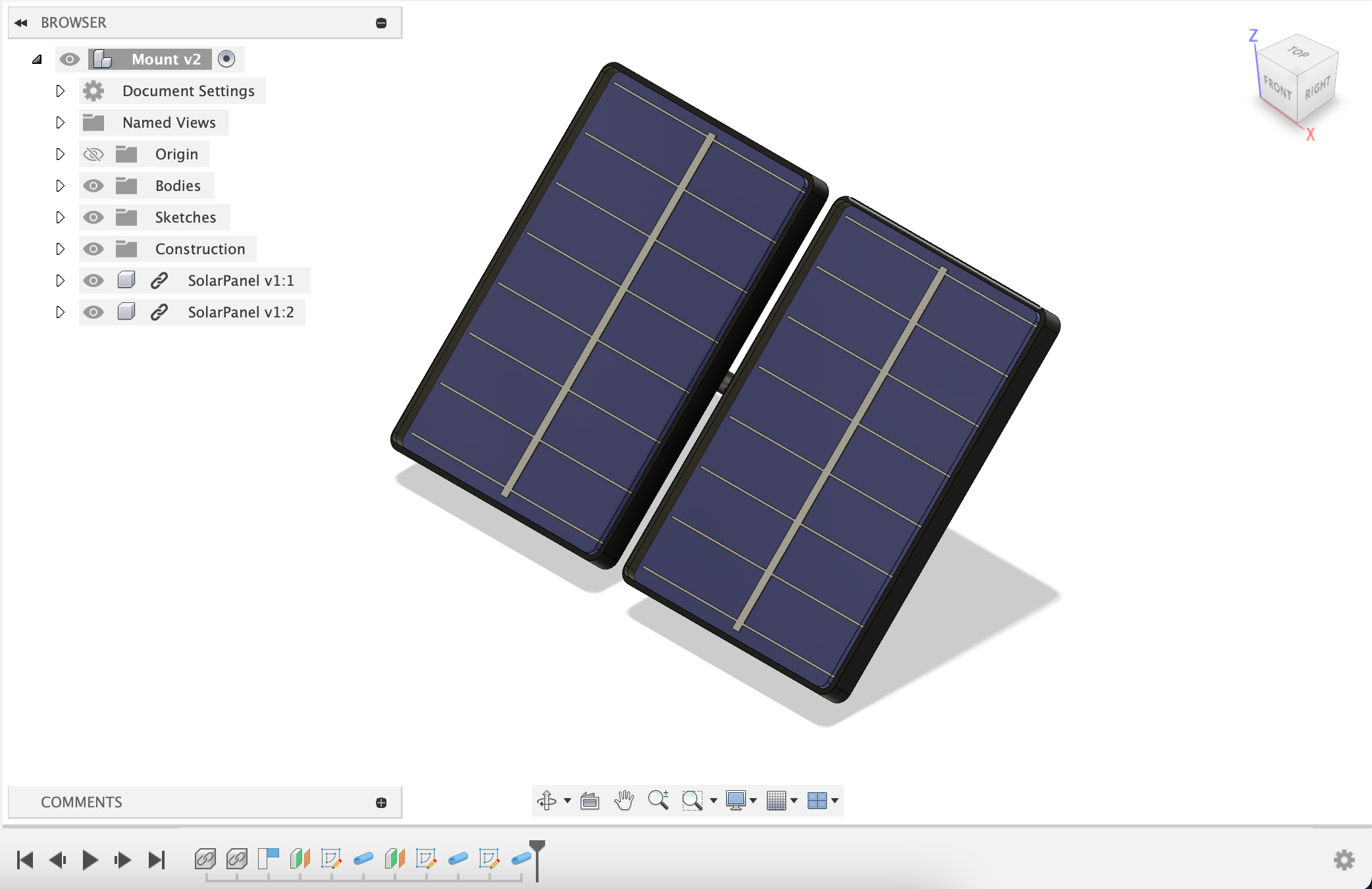Click the first sketch feature in timeline
Image resolution: width=1372 pixels, height=889 pixels.
331,859
